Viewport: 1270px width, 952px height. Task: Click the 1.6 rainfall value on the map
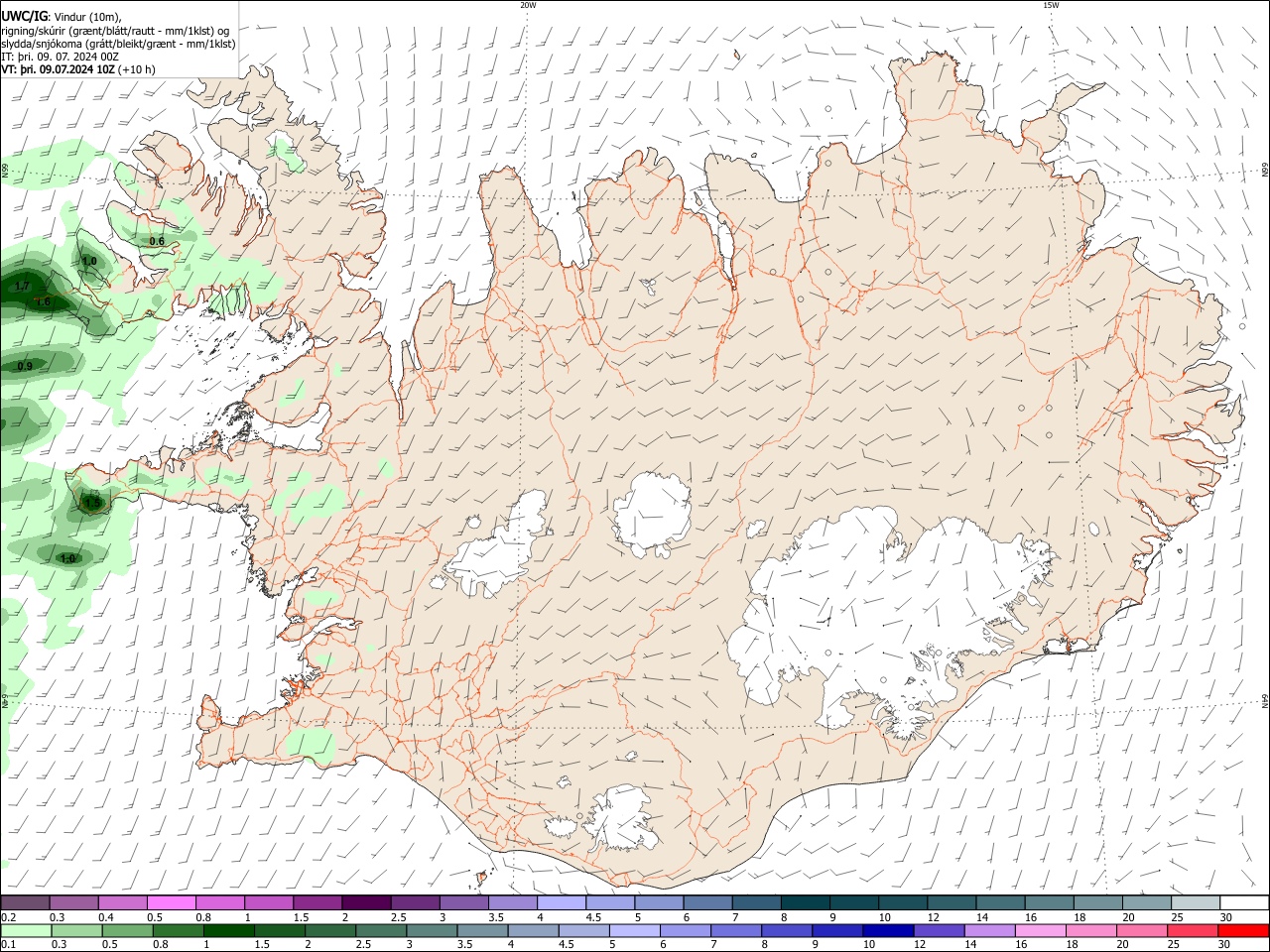[x=43, y=301]
